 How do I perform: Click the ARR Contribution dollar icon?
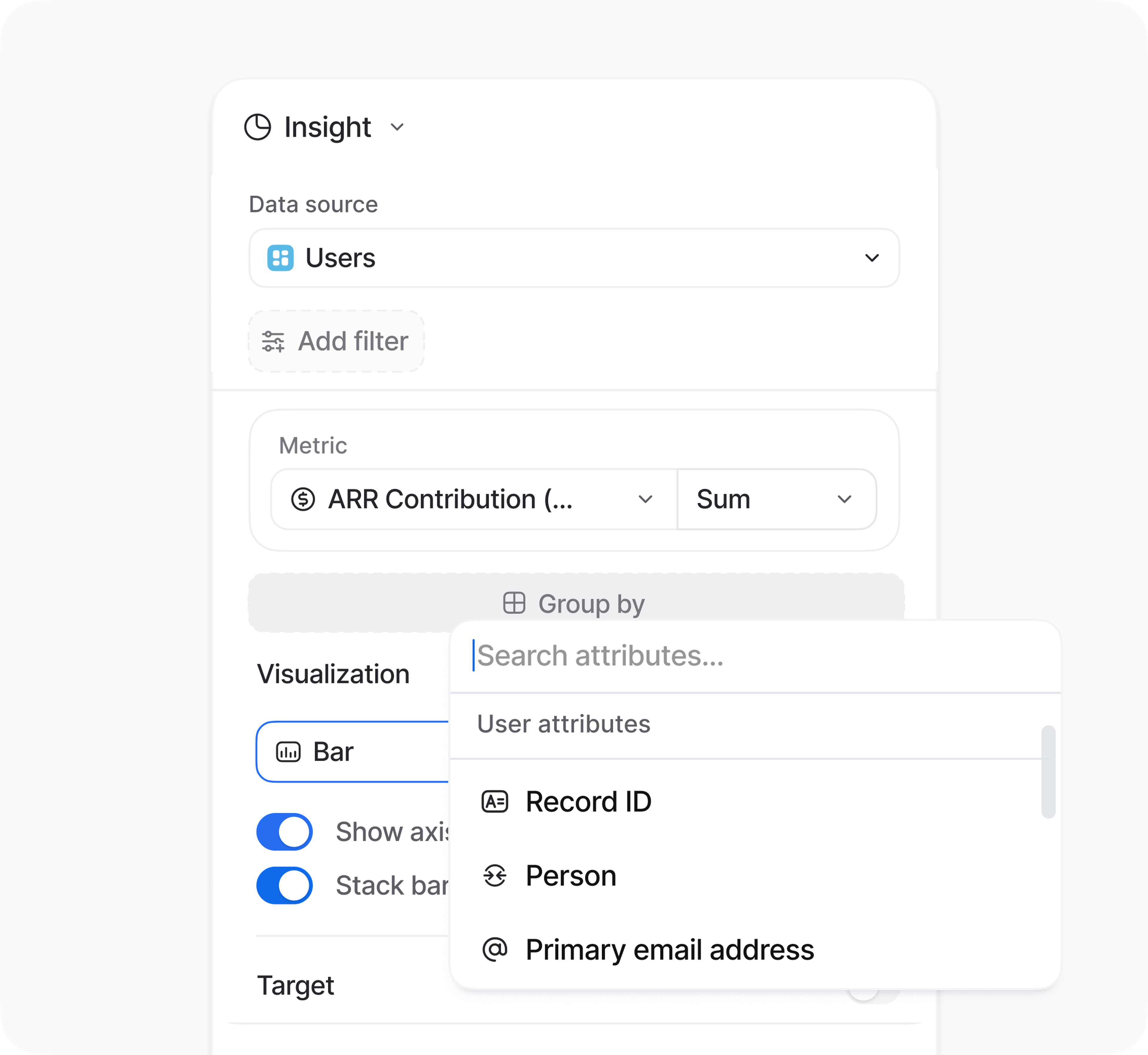pyautogui.click(x=303, y=499)
